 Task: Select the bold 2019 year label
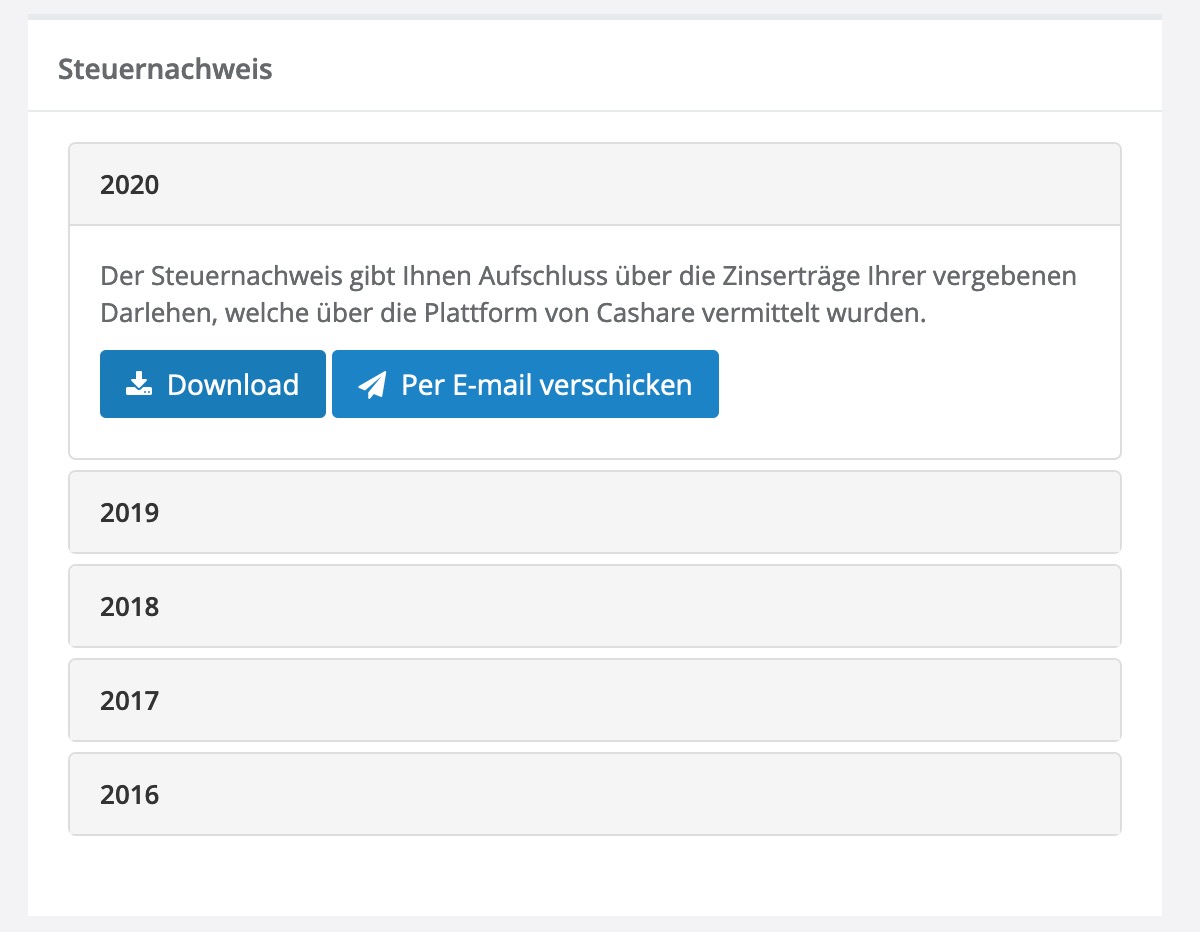pyautogui.click(x=130, y=512)
